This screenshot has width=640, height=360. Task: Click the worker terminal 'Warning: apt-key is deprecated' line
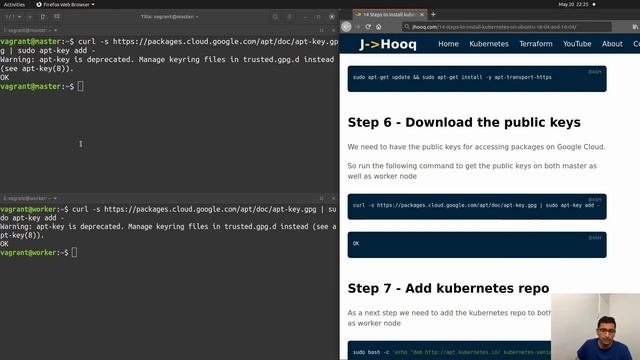click(x=168, y=231)
